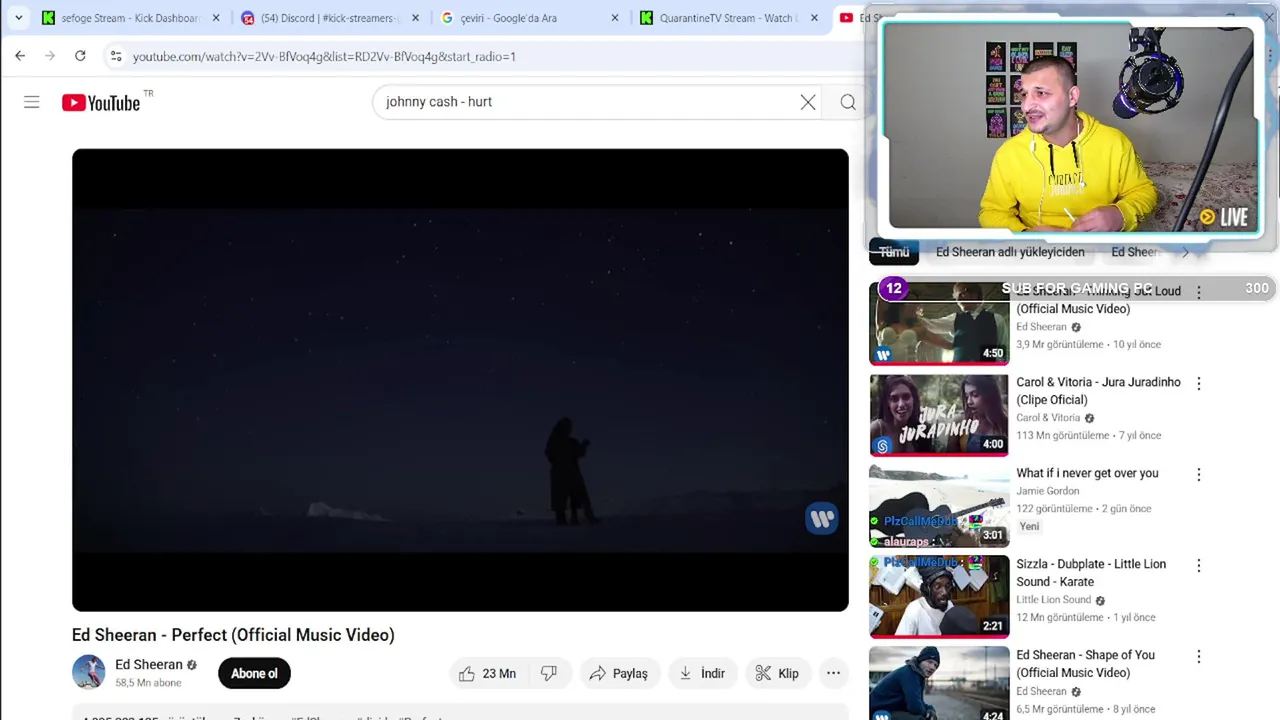
Task: Open Little Lion Sound channel name
Action: (x=1053, y=600)
